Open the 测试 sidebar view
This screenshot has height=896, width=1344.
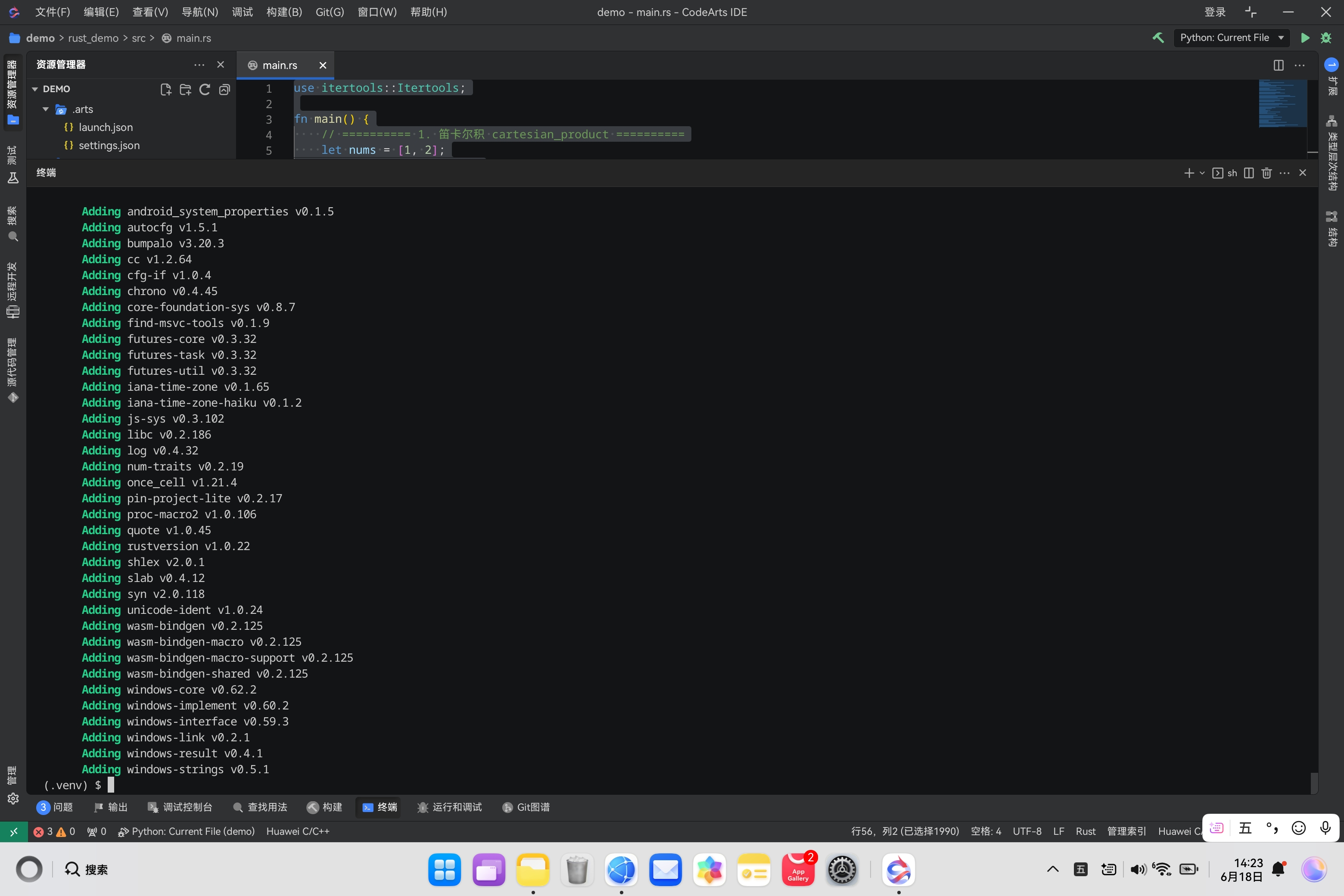tap(12, 165)
